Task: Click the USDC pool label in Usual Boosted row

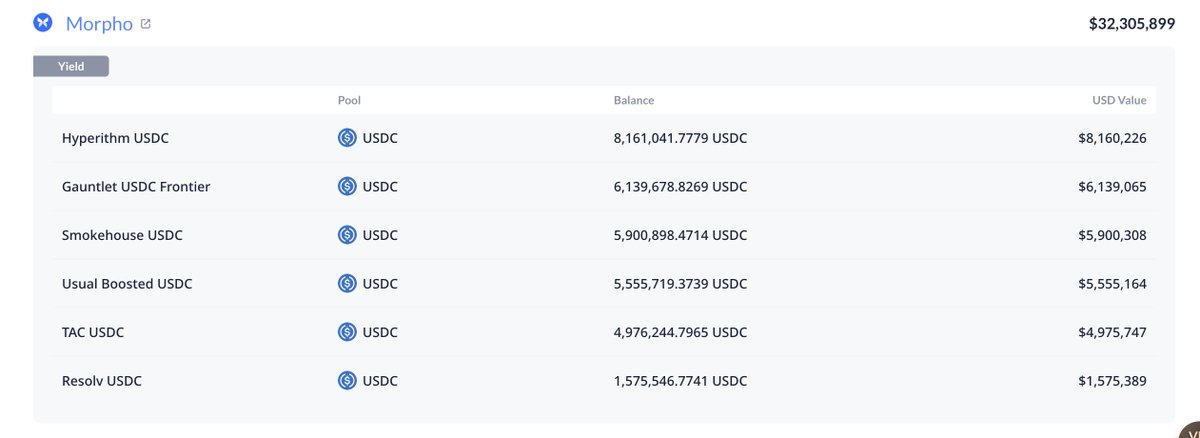Action: tap(380, 283)
